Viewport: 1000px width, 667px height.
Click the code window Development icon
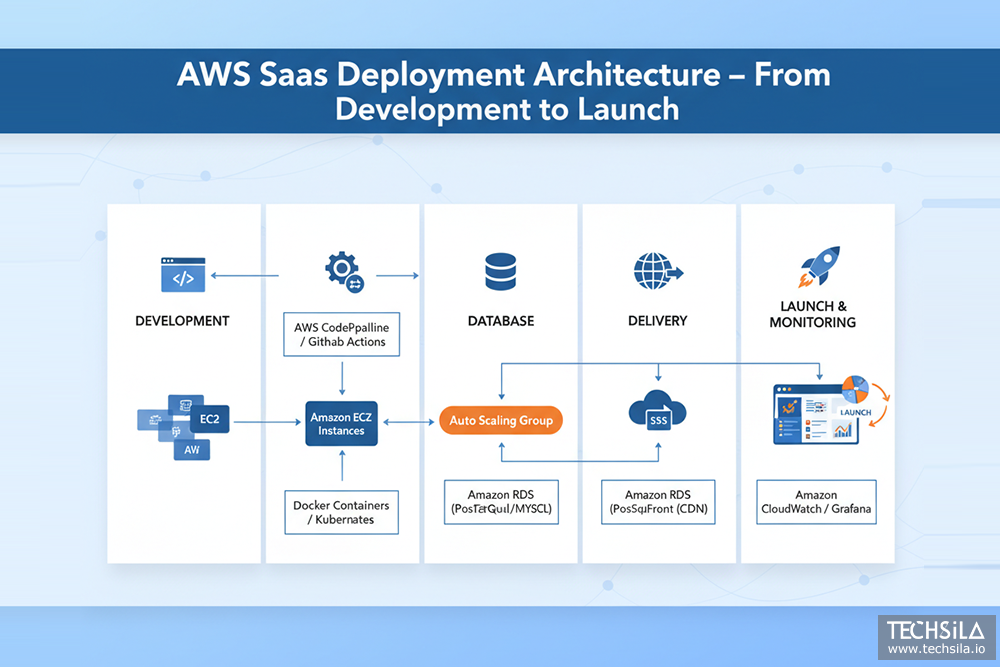tap(183, 275)
